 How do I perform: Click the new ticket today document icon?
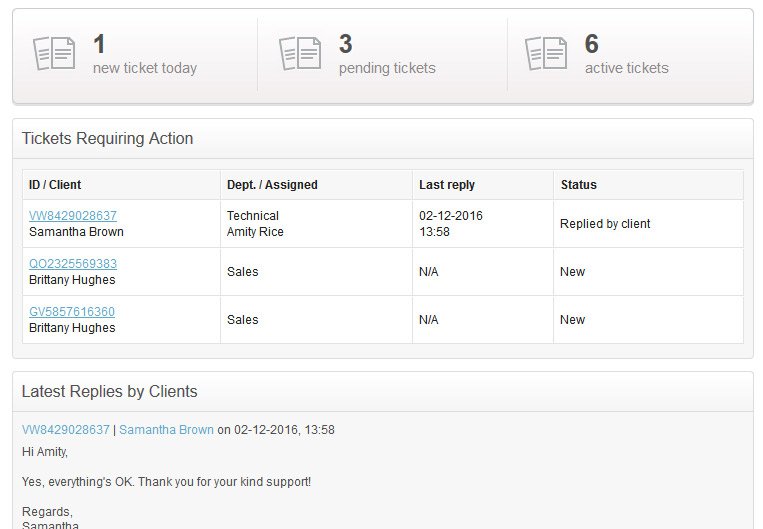pyautogui.click(x=54, y=54)
